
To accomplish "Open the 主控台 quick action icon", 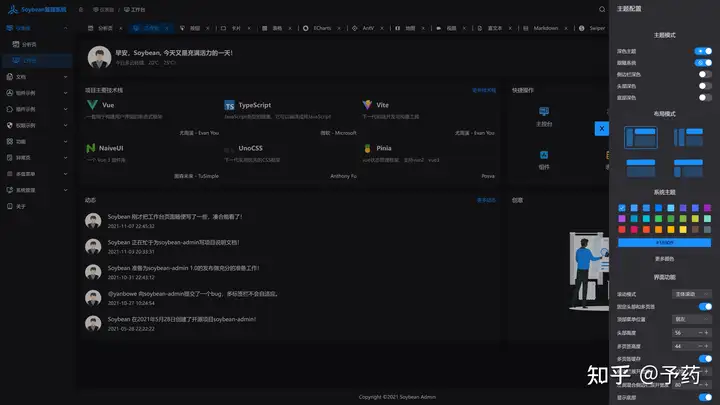I will 544,112.
